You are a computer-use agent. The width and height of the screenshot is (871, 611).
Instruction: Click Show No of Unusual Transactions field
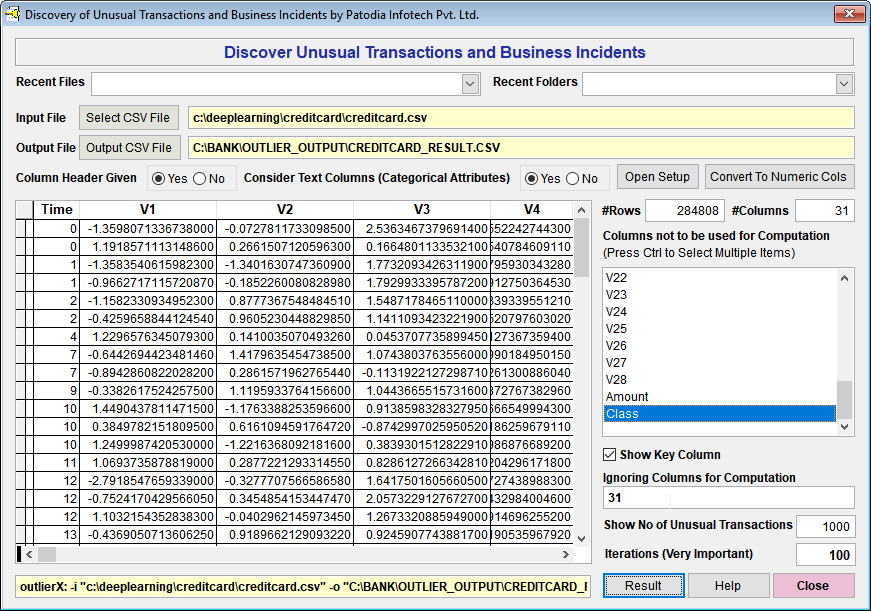825,527
